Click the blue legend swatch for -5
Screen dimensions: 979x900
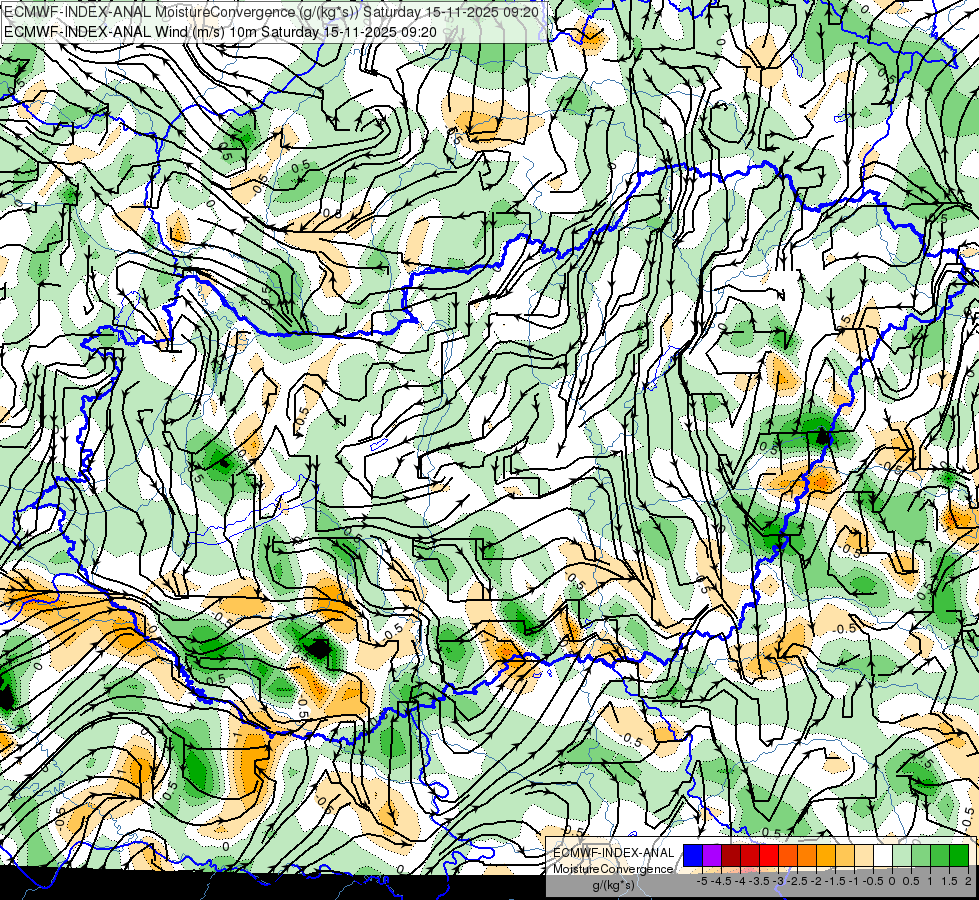tap(693, 856)
